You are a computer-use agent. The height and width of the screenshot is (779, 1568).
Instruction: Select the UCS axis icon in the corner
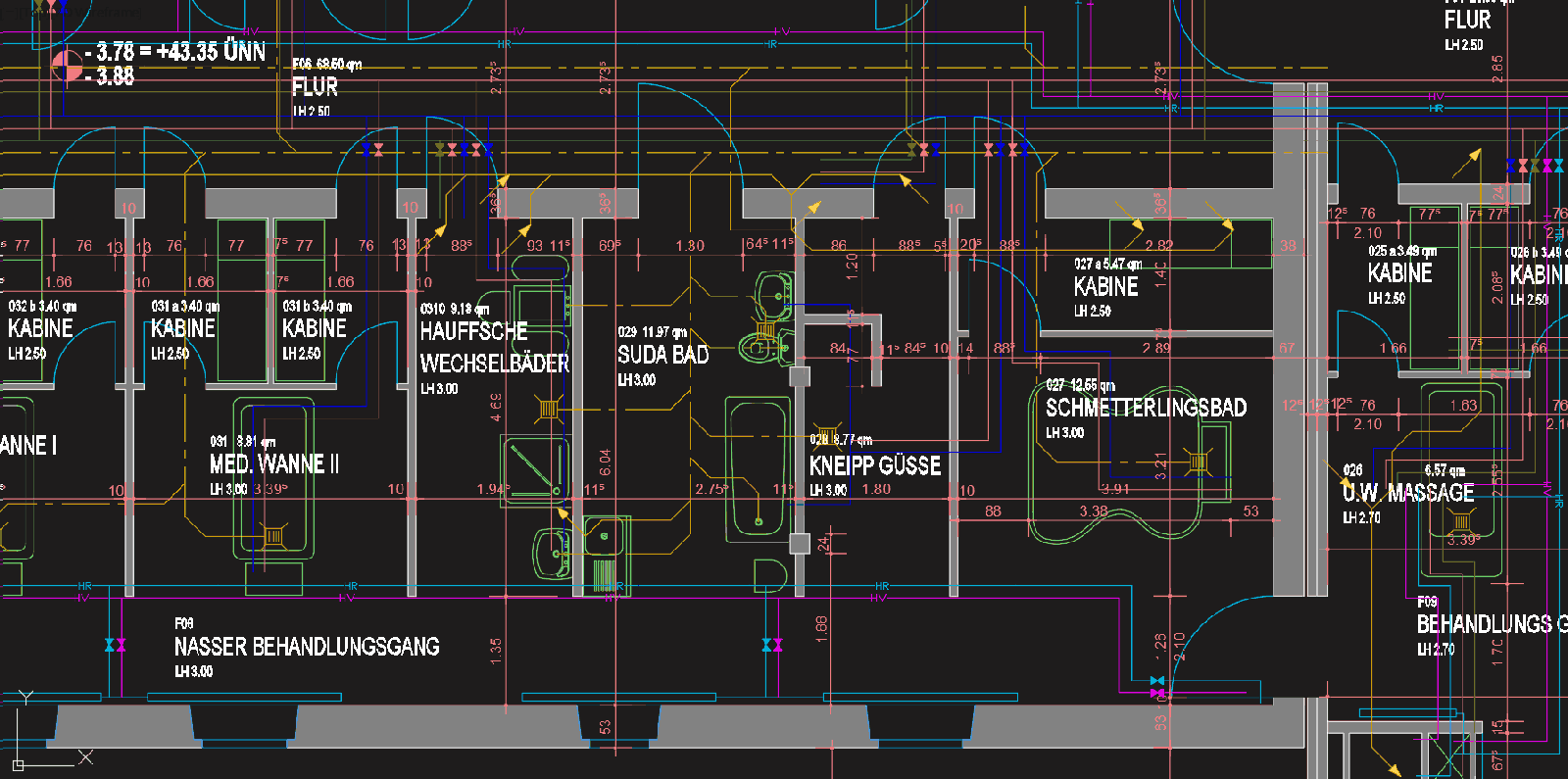(x=20, y=762)
